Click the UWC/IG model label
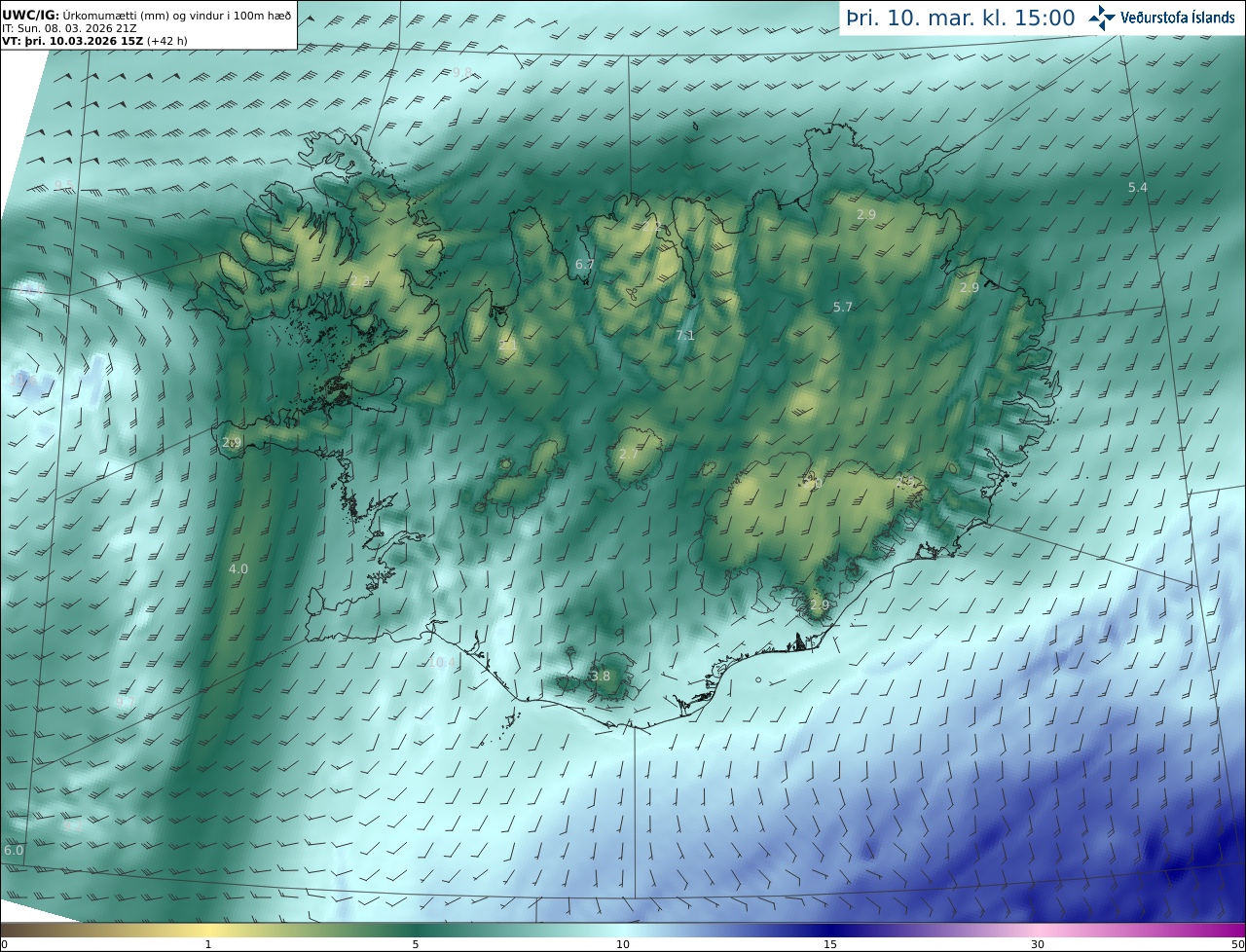The image size is (1246, 952). 30,16
